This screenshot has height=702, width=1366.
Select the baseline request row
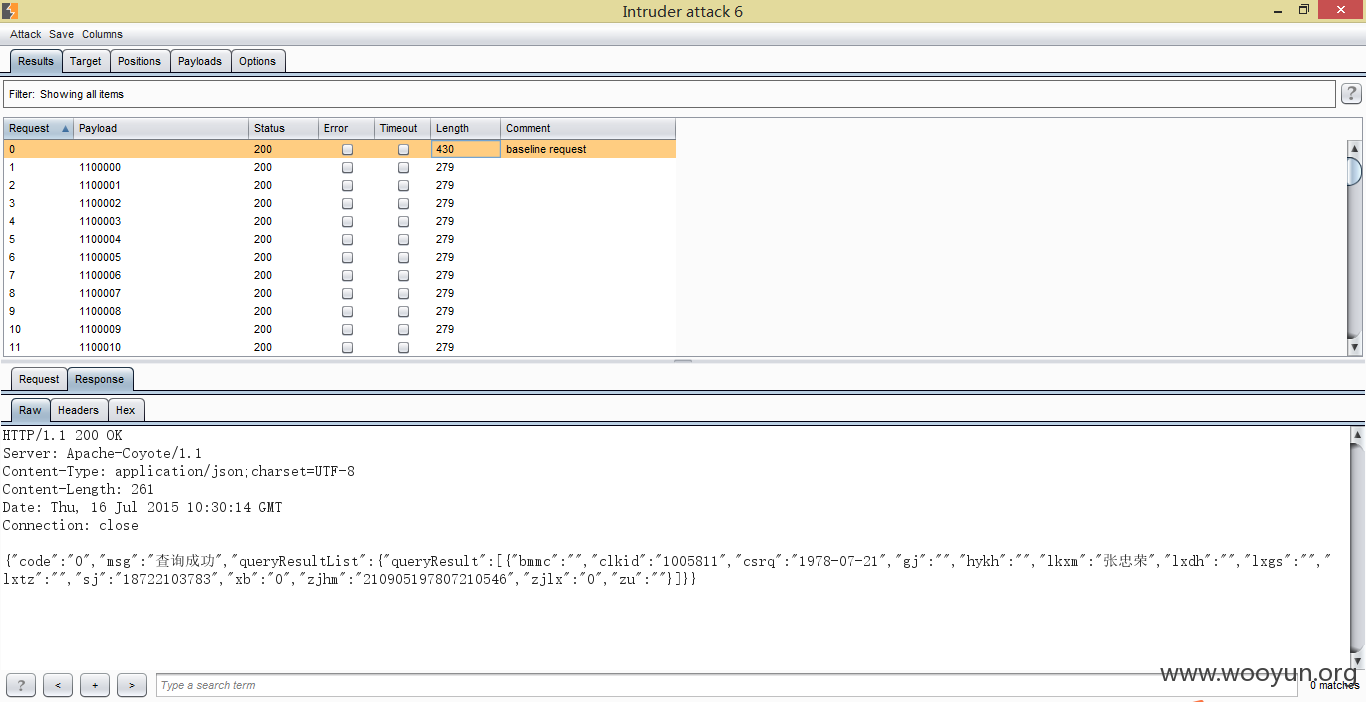pyautogui.click(x=339, y=149)
